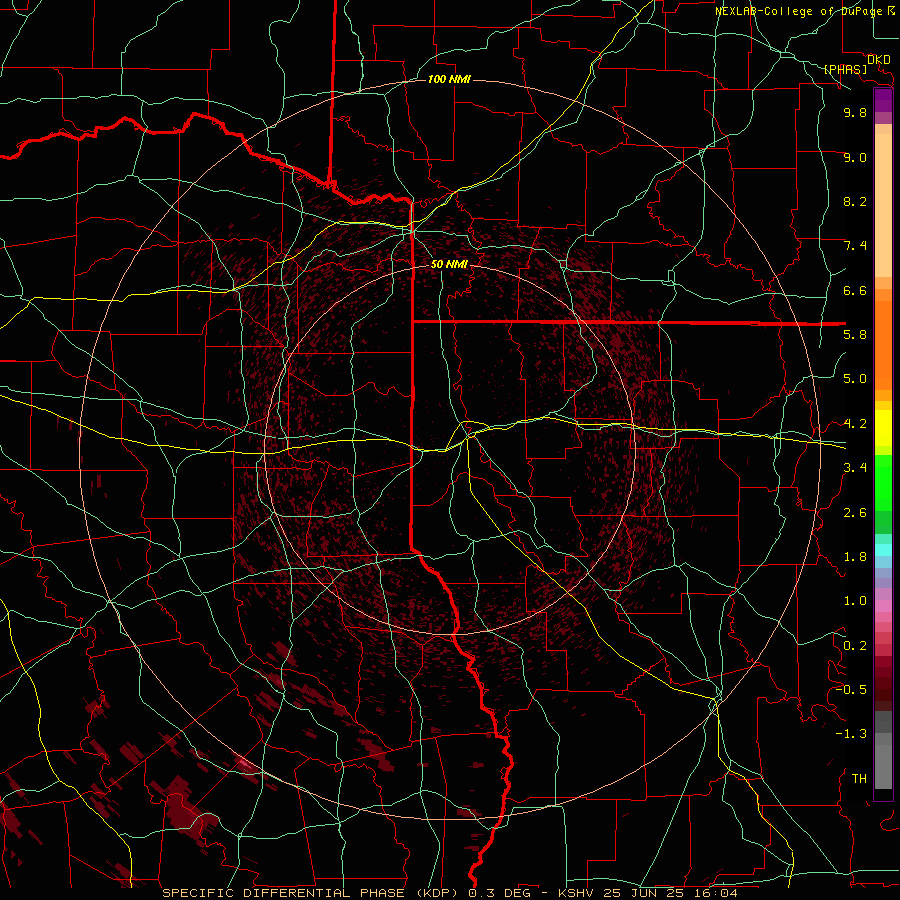Click the TH threshold label on scale
The width and height of the screenshot is (900, 900).
click(859, 779)
